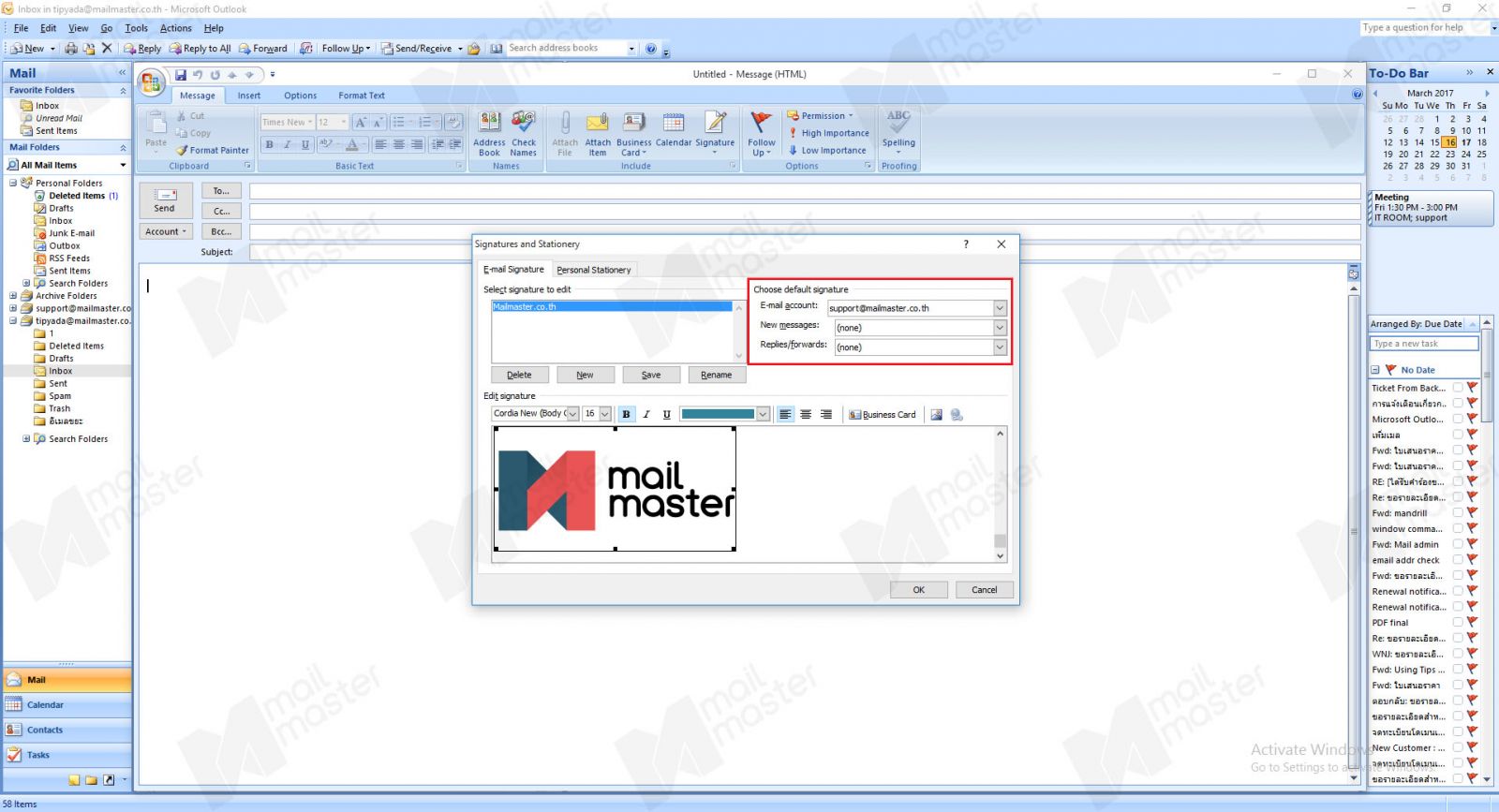Open Actions menu in Outlook

pyautogui.click(x=175, y=28)
